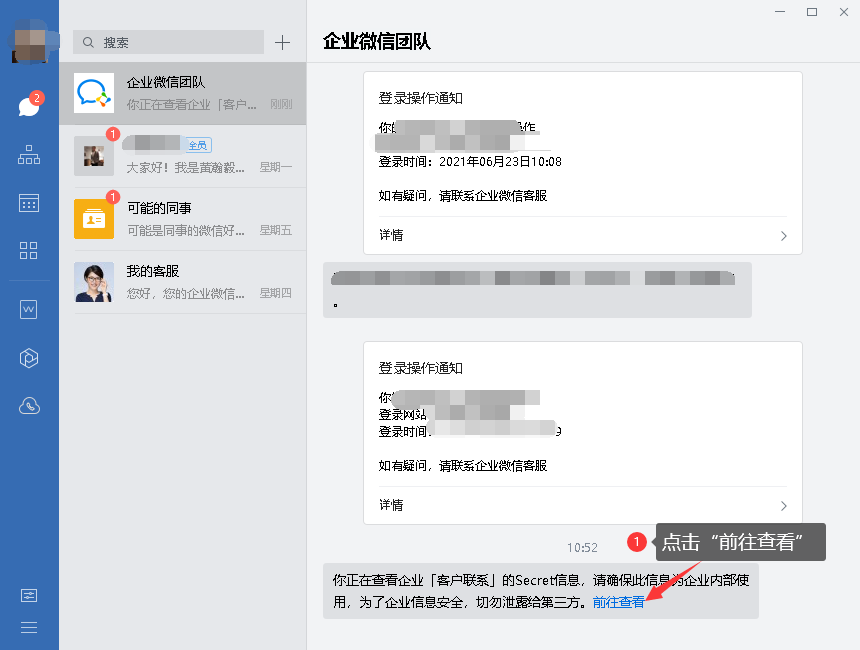Click the 刚刚 time label
The image size is (860, 650).
click(x=281, y=104)
